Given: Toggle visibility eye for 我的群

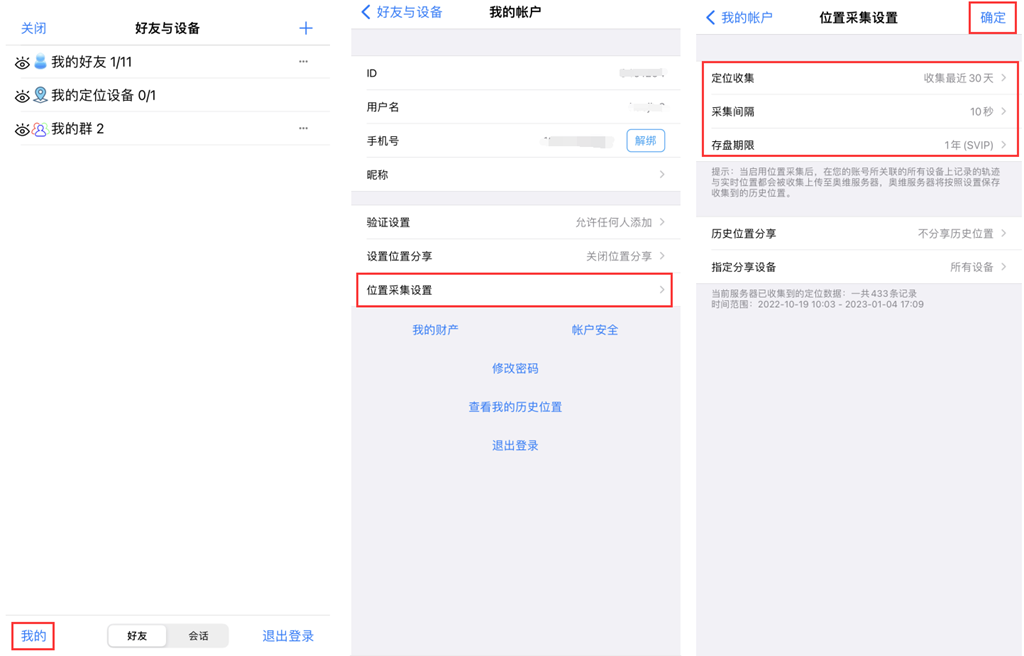Looking at the screenshot, I should (x=22, y=130).
